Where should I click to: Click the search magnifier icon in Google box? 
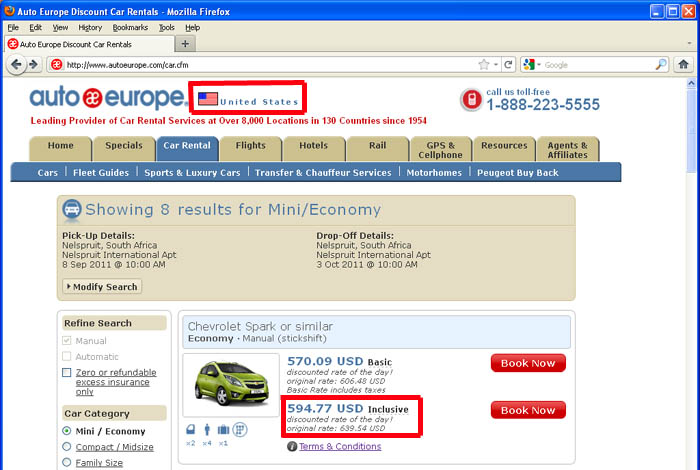tap(661, 65)
